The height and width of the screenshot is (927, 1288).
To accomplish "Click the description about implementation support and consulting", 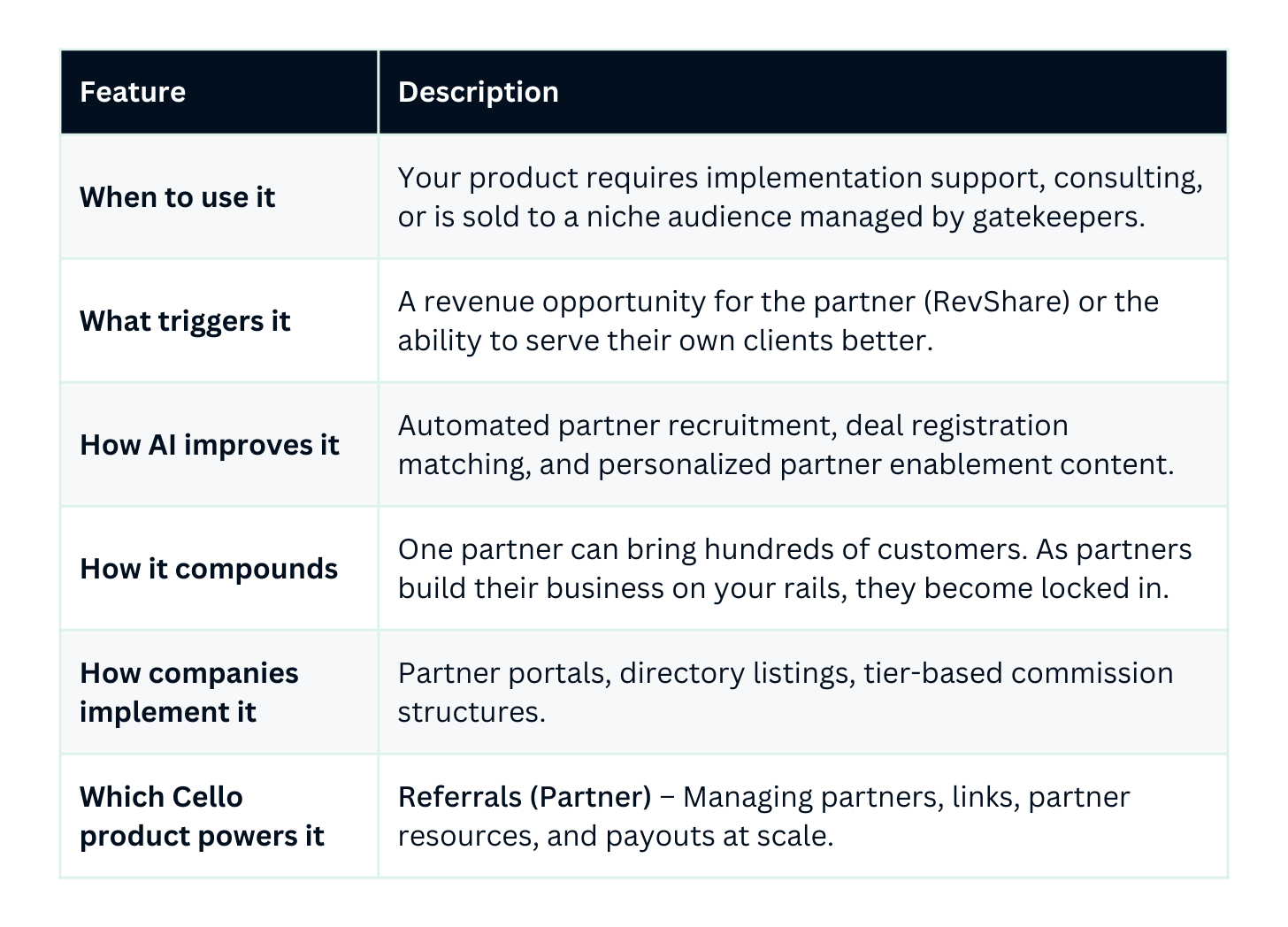I will 800,178.
